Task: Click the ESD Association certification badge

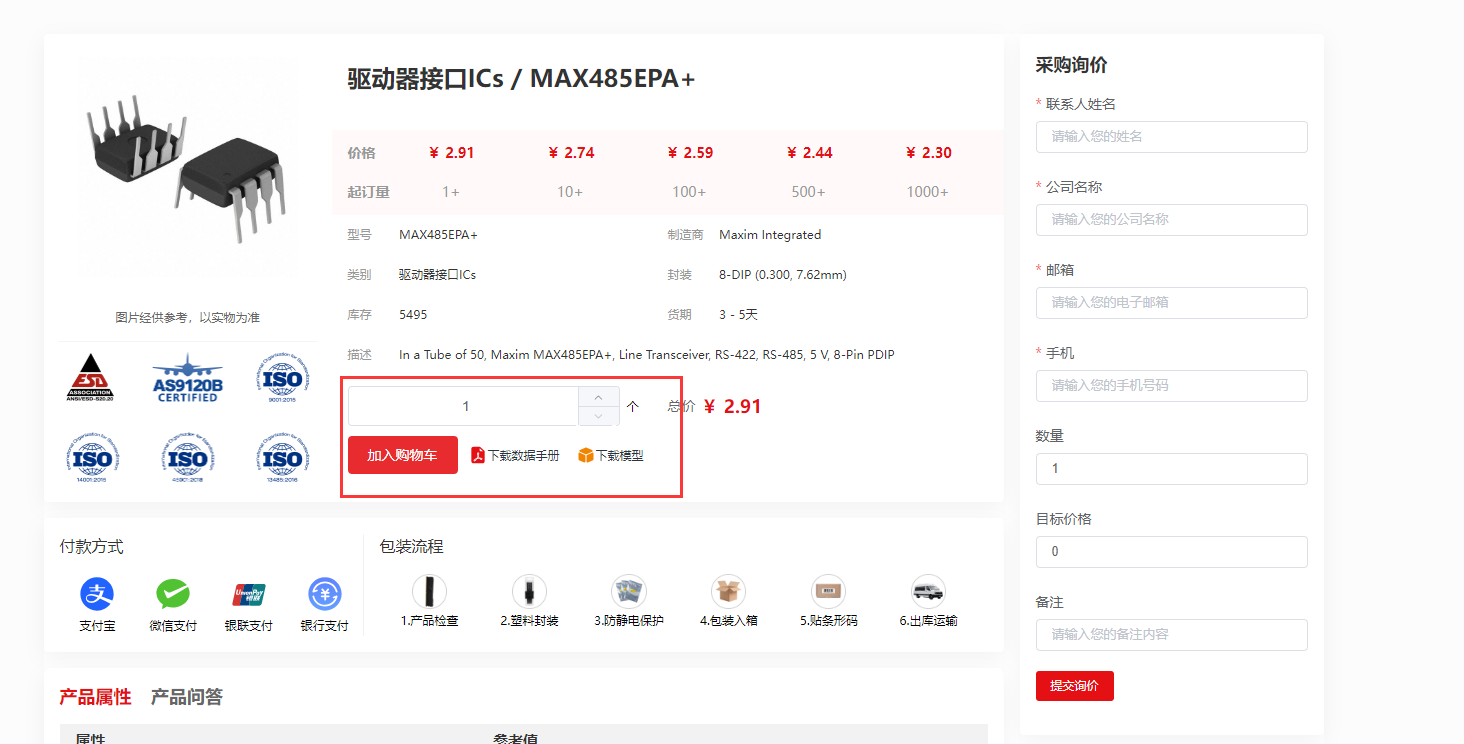Action: click(x=90, y=377)
